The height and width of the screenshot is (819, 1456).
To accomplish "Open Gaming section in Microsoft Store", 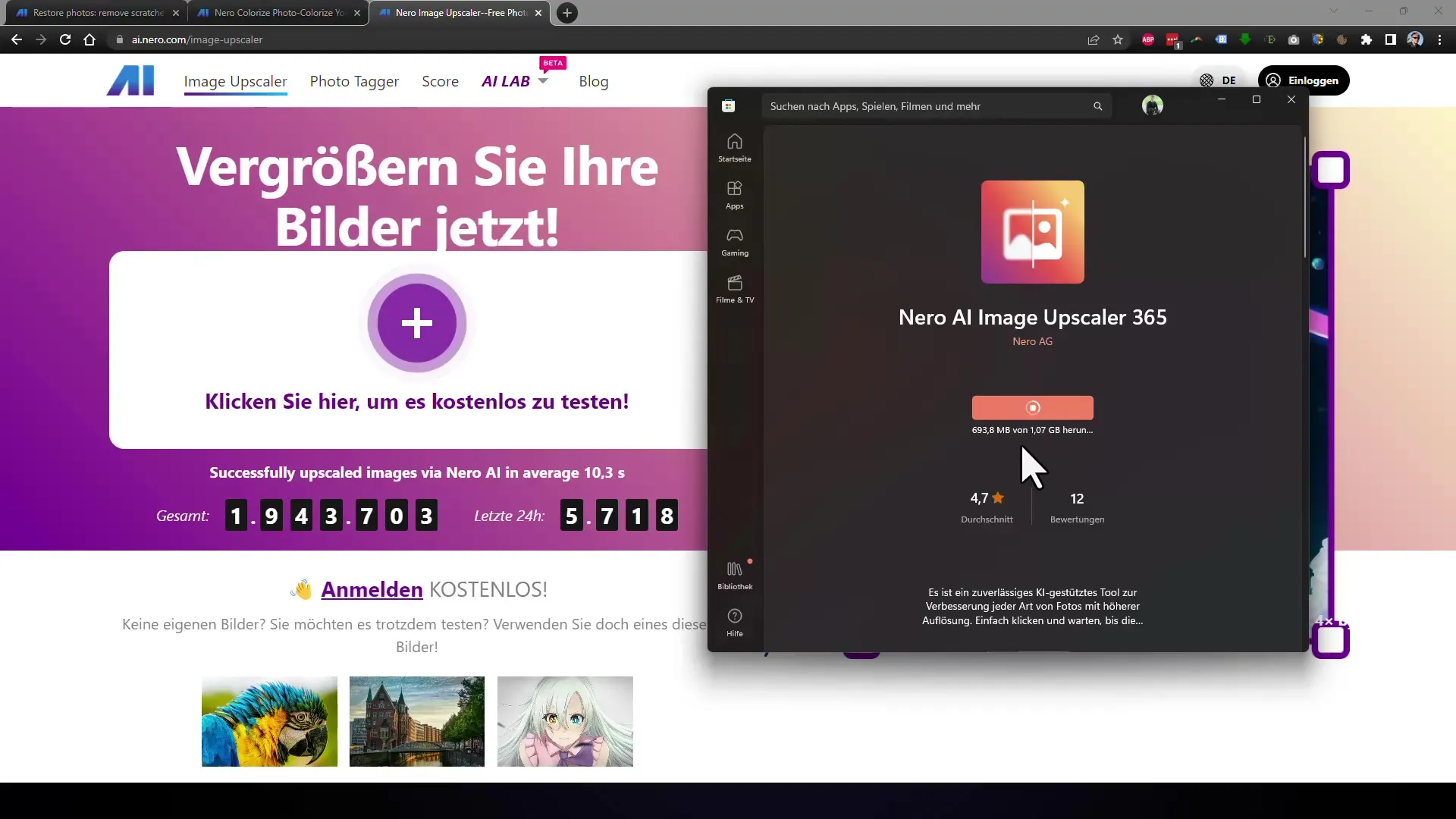I will coord(735,242).
